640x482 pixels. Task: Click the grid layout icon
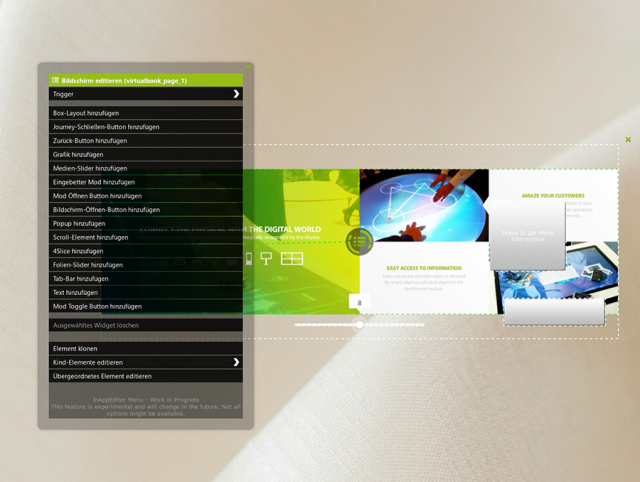tap(292, 259)
